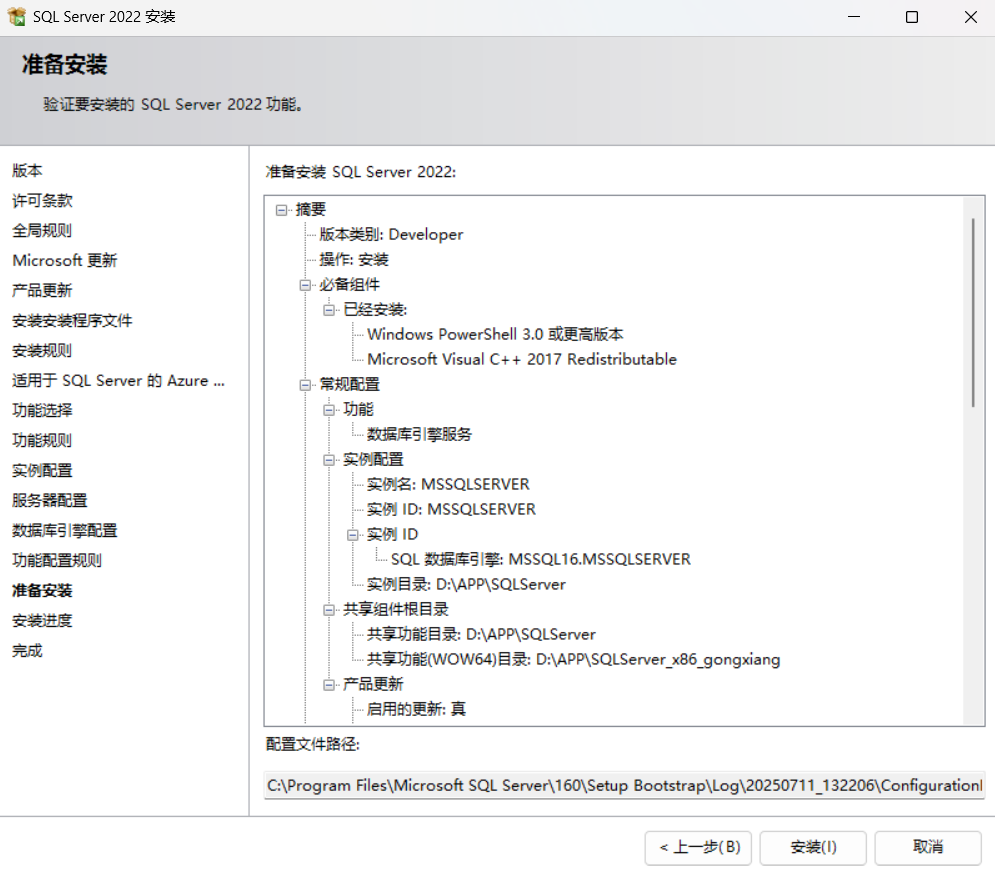Select the Microsoft 更新 sidebar step
This screenshot has width=995, height=869.
point(65,260)
